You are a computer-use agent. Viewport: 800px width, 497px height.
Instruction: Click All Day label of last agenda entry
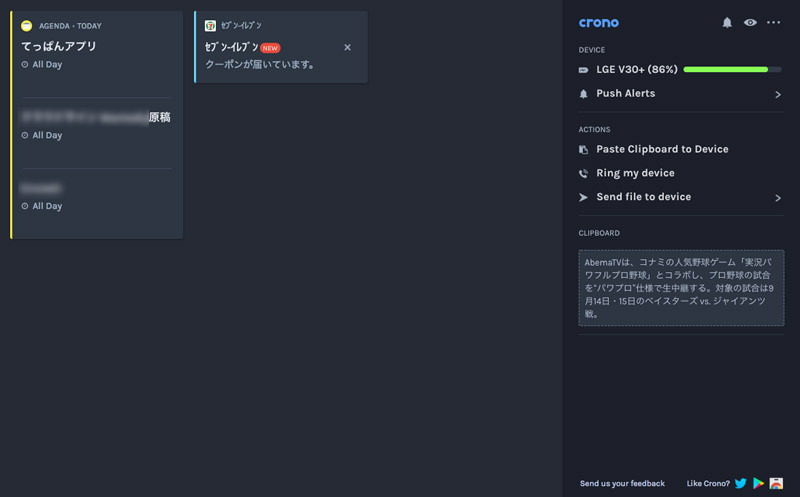(47, 206)
